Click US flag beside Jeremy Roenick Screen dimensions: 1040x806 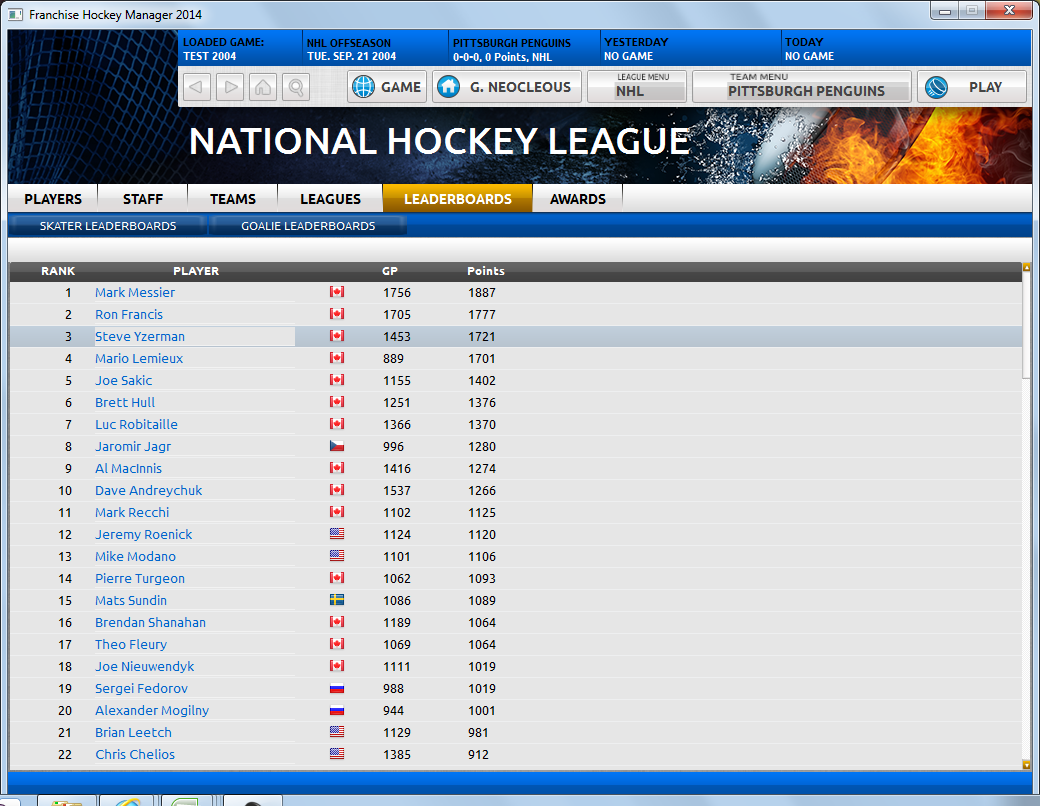point(337,533)
